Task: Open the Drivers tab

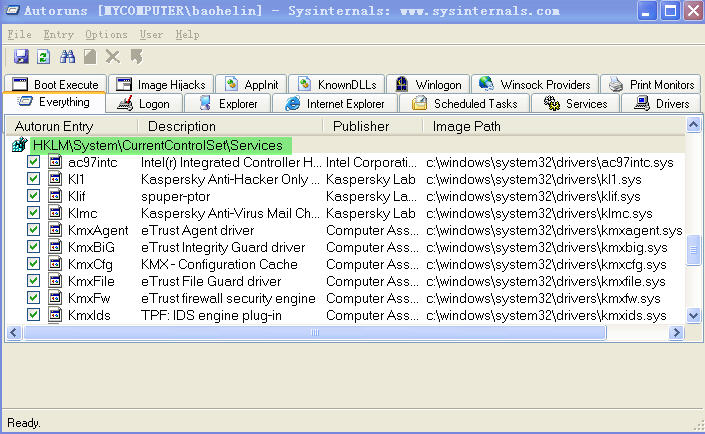Action: (x=661, y=104)
